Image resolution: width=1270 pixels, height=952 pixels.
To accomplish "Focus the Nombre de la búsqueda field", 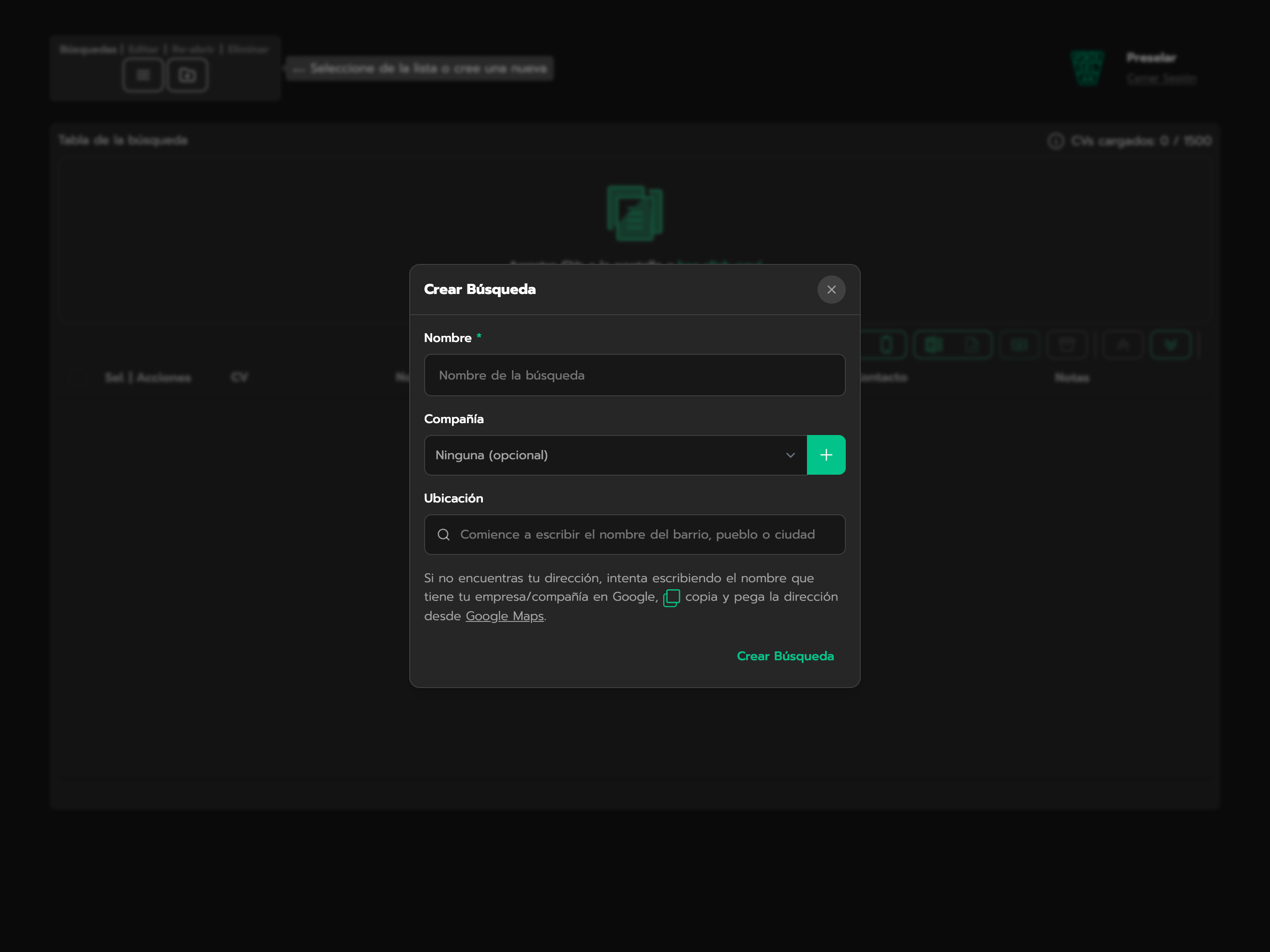I will 635,375.
